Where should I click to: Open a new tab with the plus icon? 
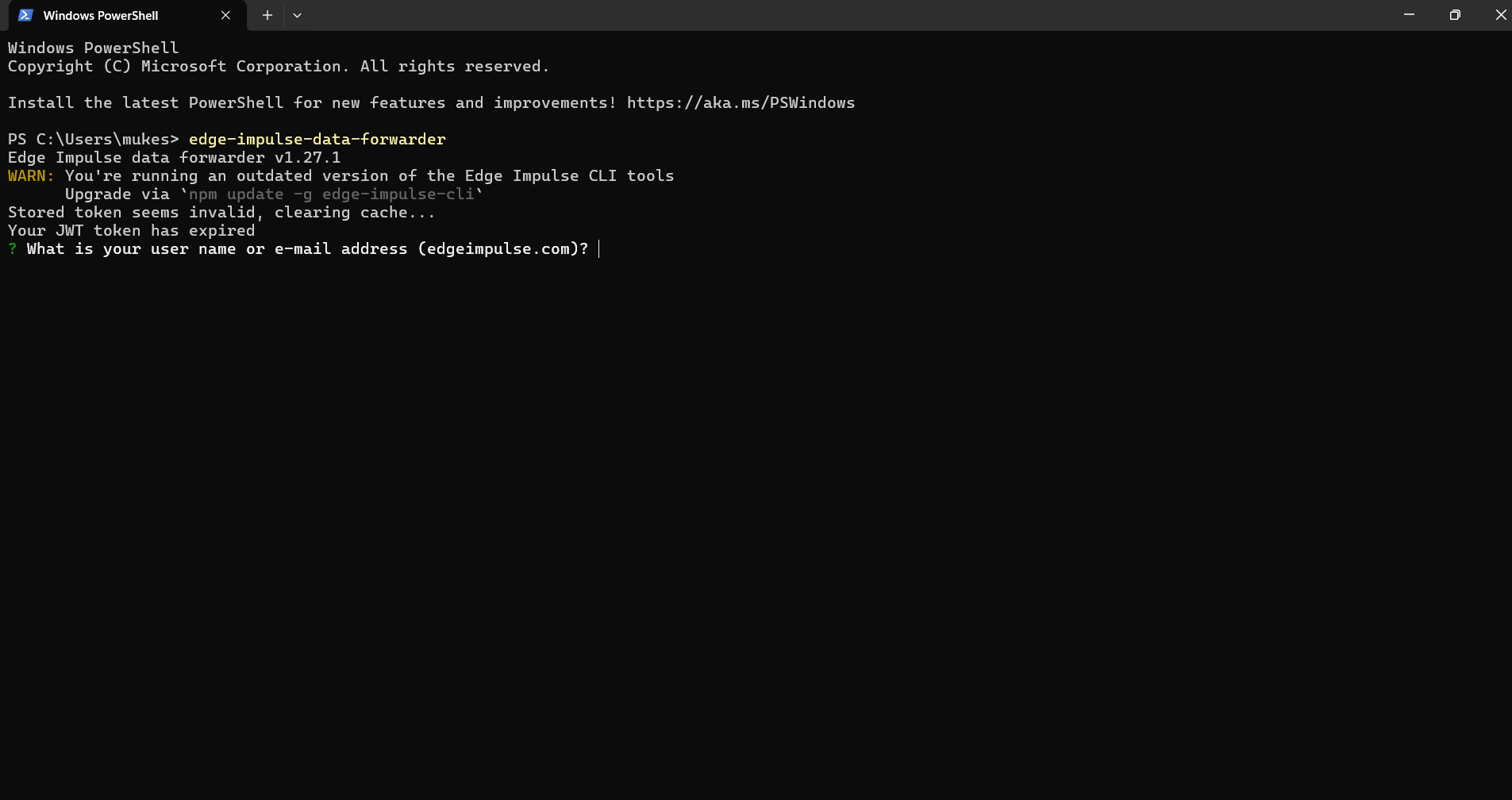(267, 15)
